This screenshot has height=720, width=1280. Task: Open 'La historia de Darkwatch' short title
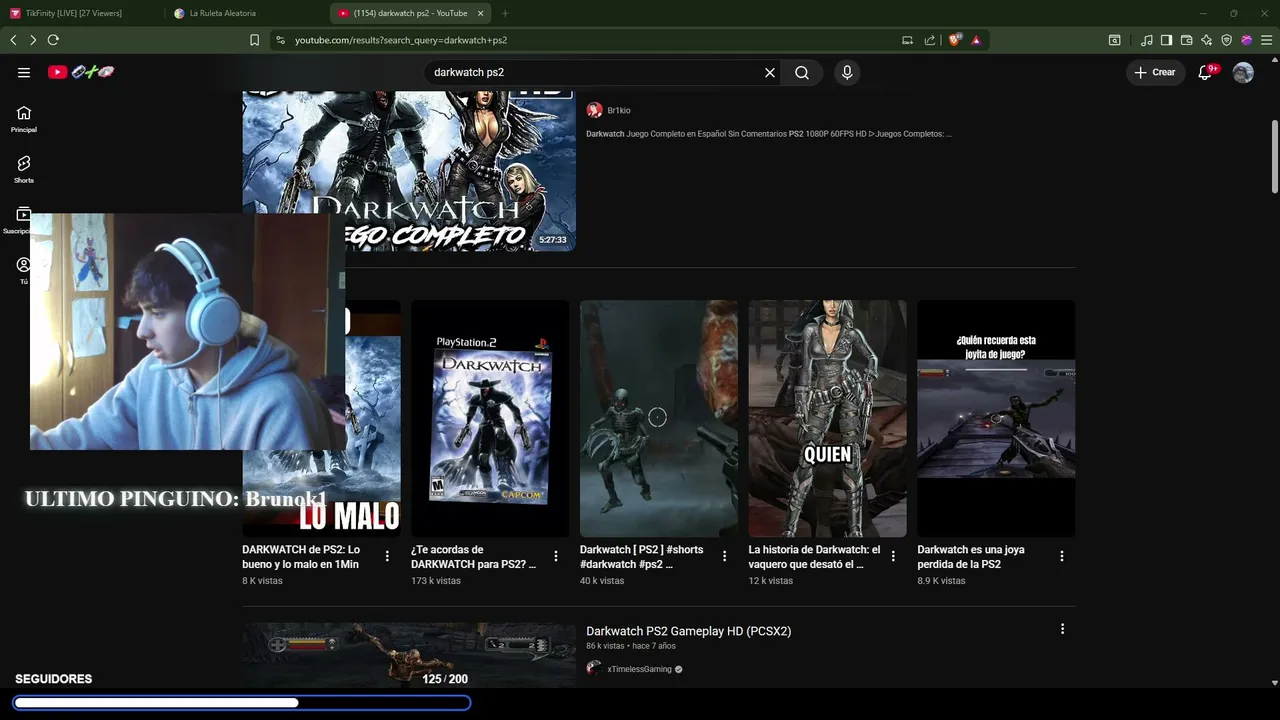coord(814,557)
